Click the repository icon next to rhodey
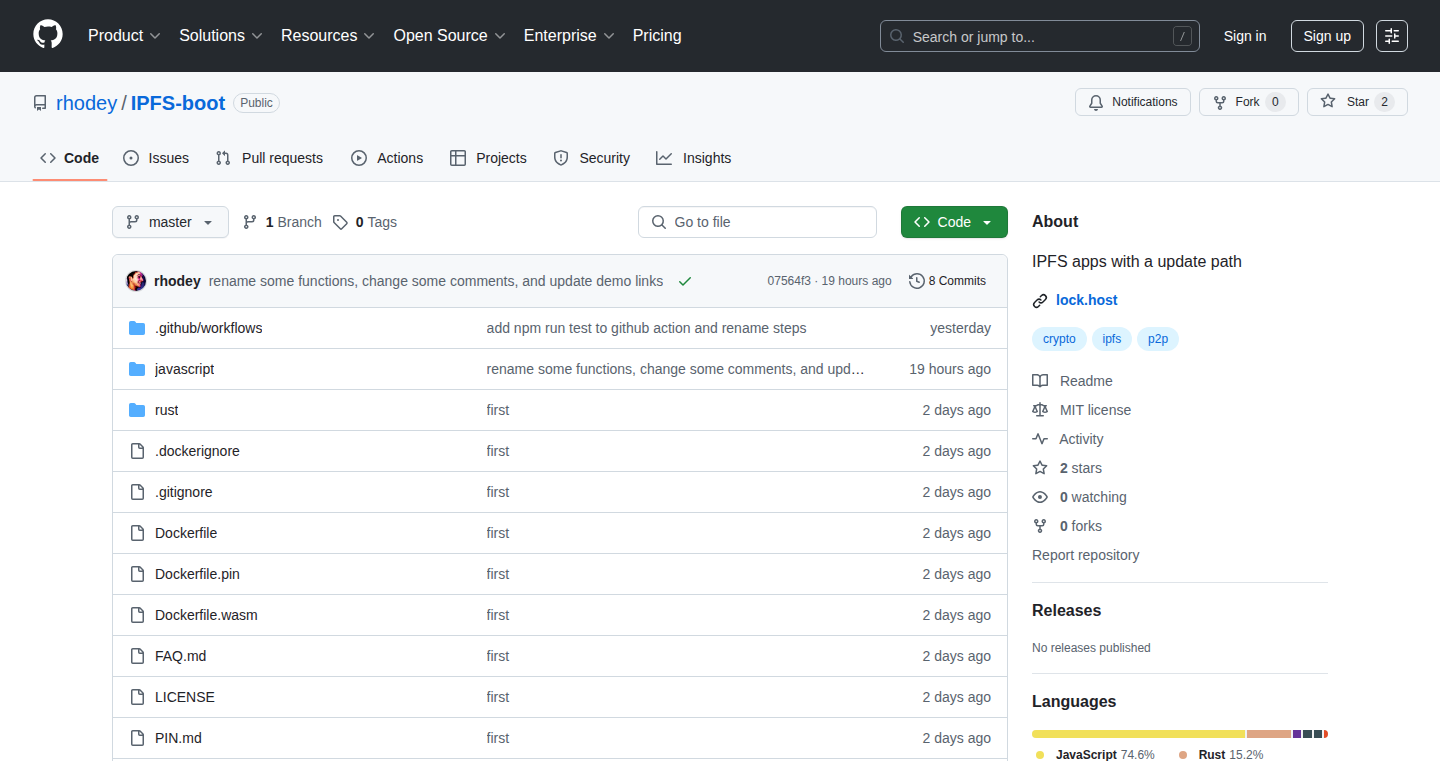Image resolution: width=1440 pixels, height=761 pixels. (x=40, y=103)
